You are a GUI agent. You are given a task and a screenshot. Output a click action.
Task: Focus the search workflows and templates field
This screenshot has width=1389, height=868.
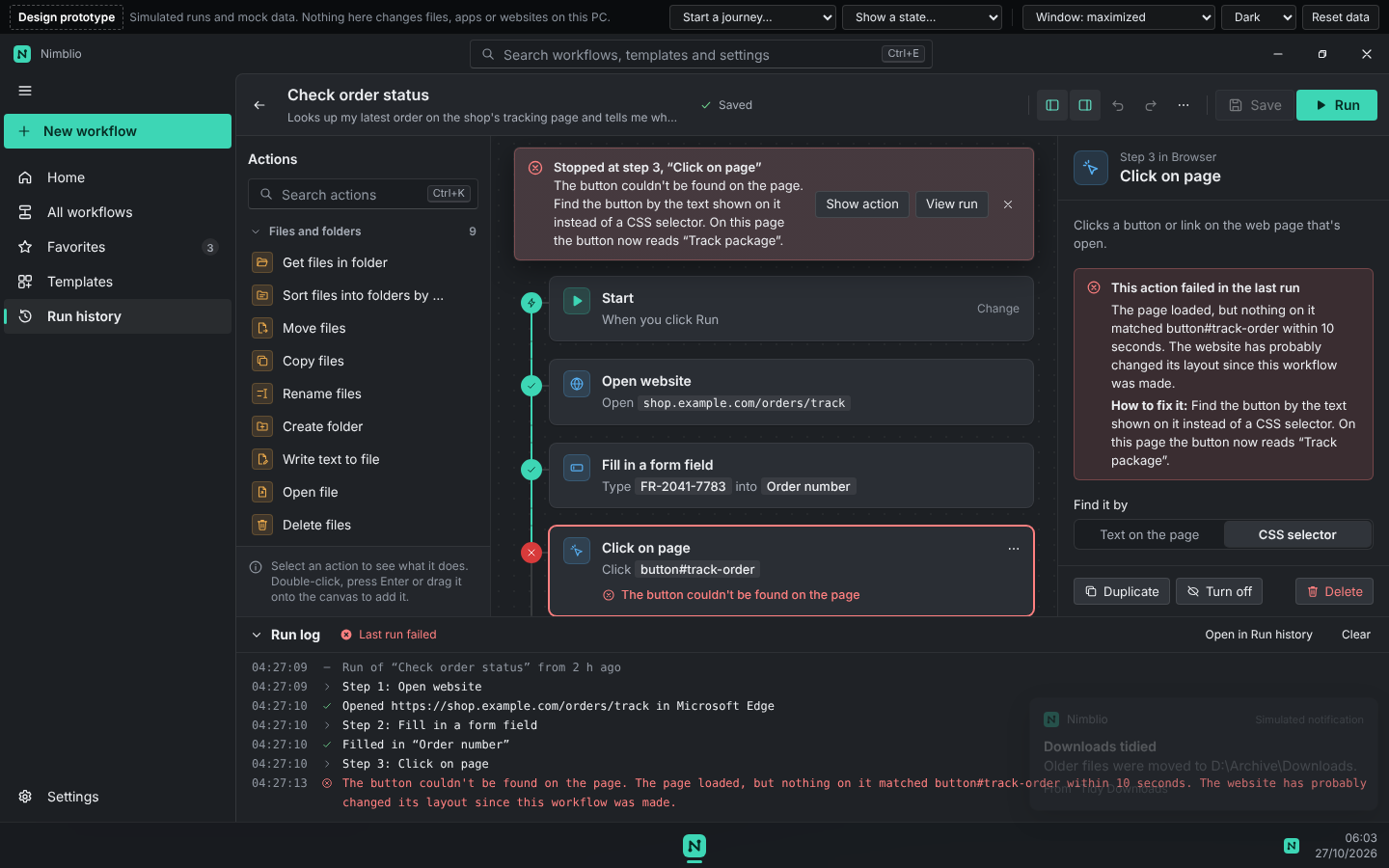pyautogui.click(x=701, y=54)
